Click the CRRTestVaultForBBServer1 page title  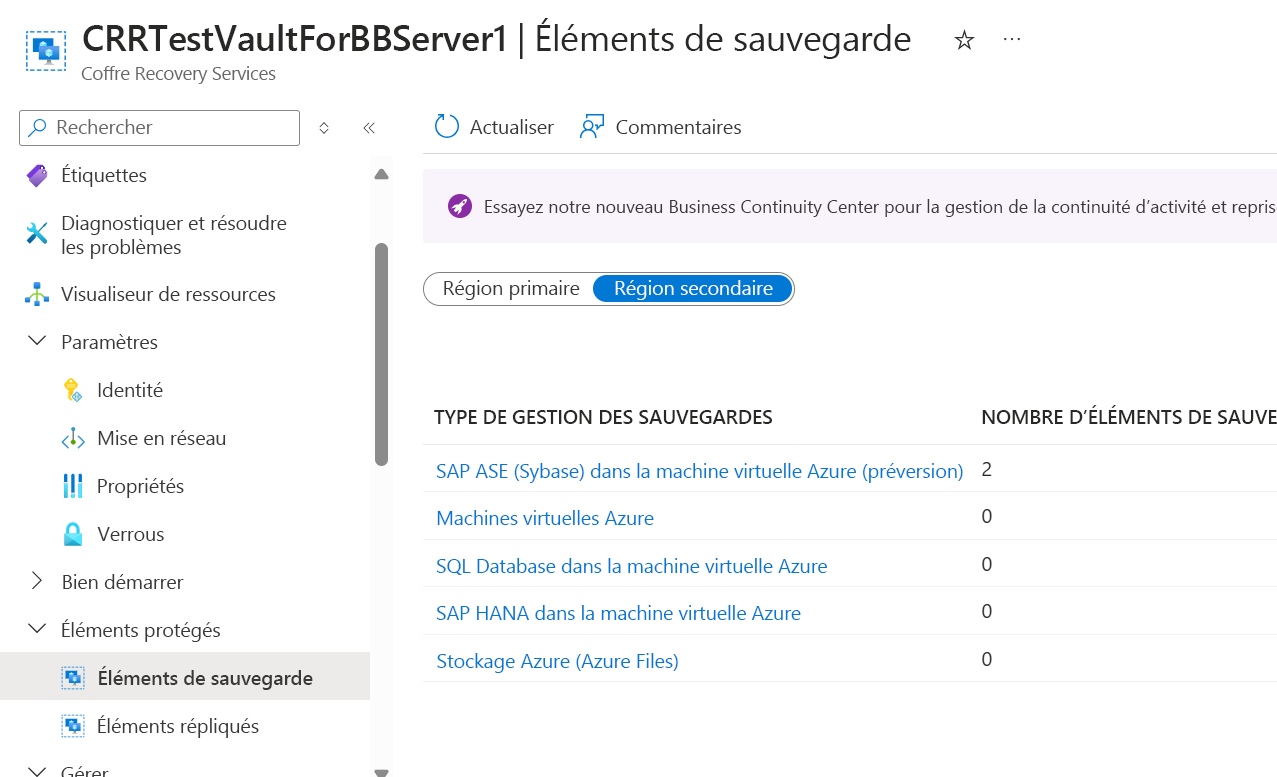pyautogui.click(x=295, y=39)
